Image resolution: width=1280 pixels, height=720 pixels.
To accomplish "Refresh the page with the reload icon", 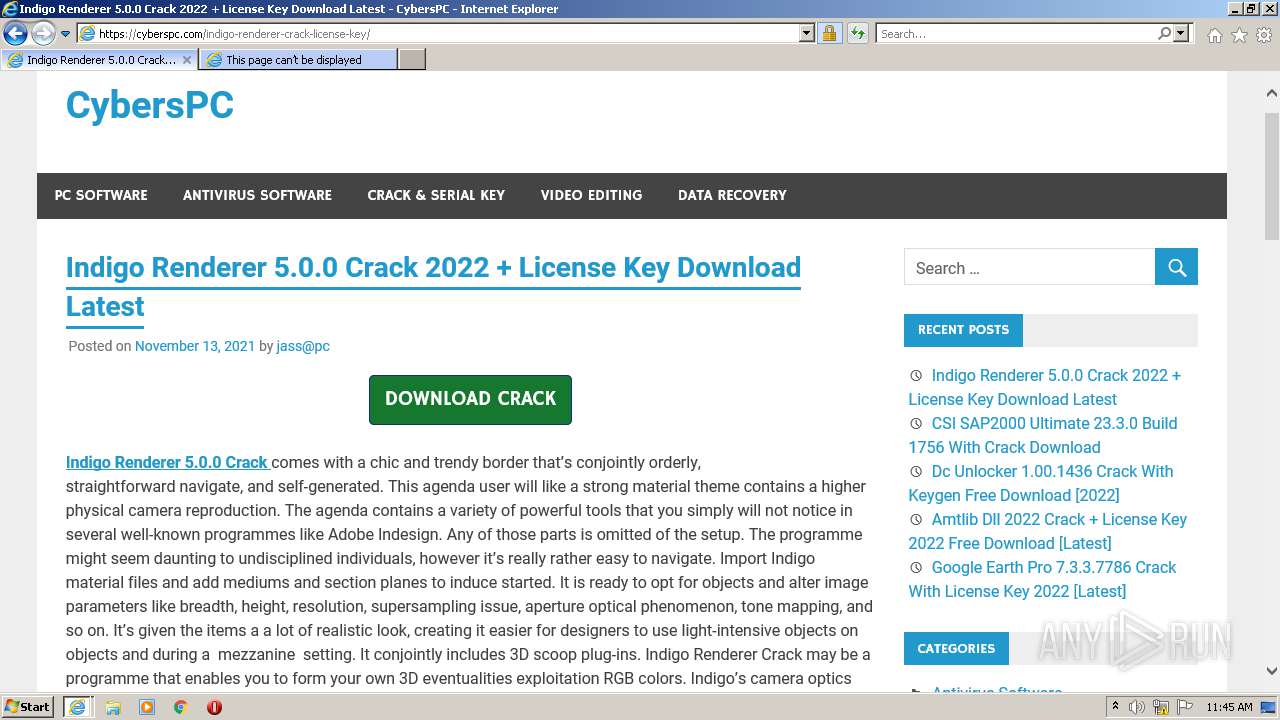I will pyautogui.click(x=858, y=34).
